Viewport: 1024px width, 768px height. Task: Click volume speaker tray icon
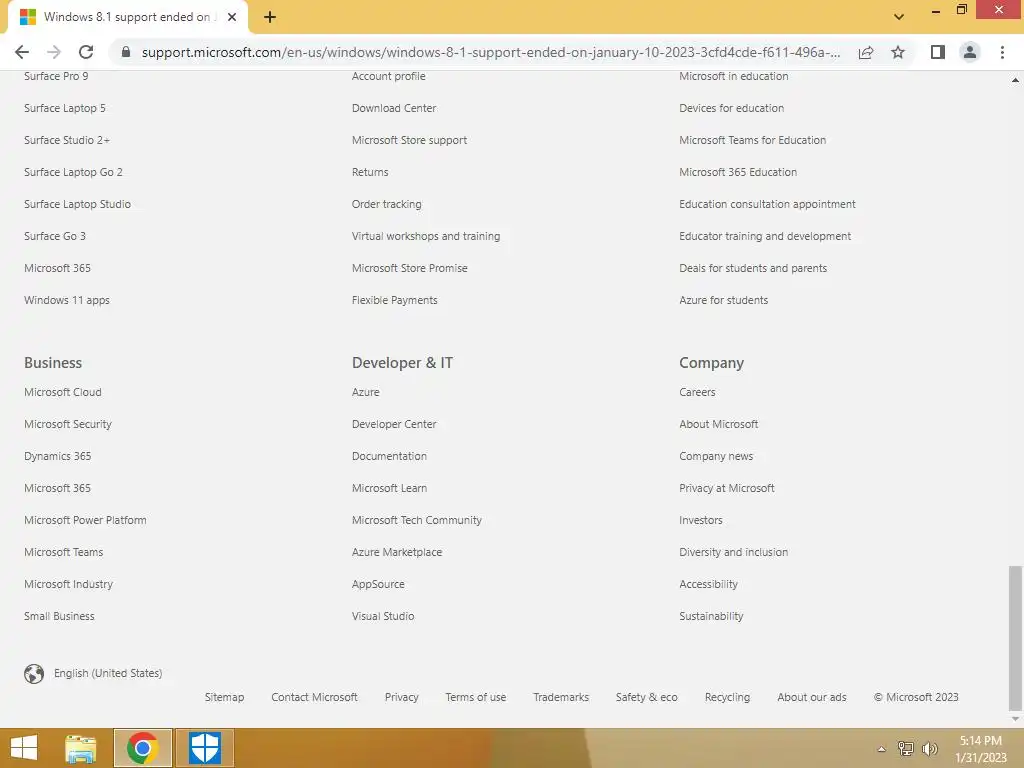pyautogui.click(x=929, y=748)
